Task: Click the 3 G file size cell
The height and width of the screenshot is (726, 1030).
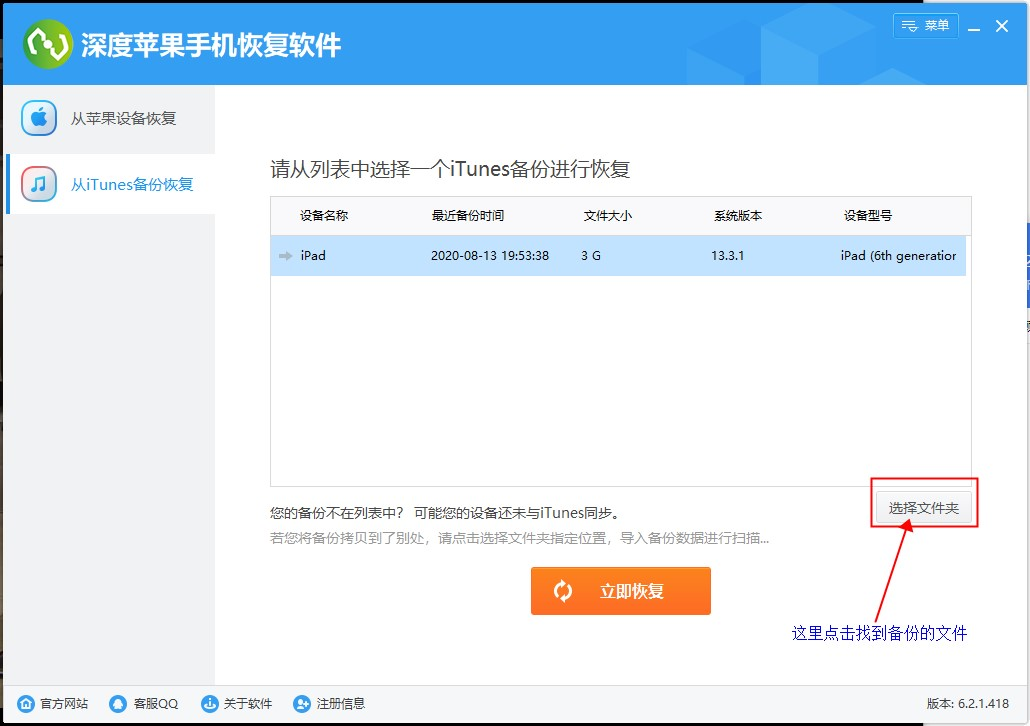Action: [591, 256]
